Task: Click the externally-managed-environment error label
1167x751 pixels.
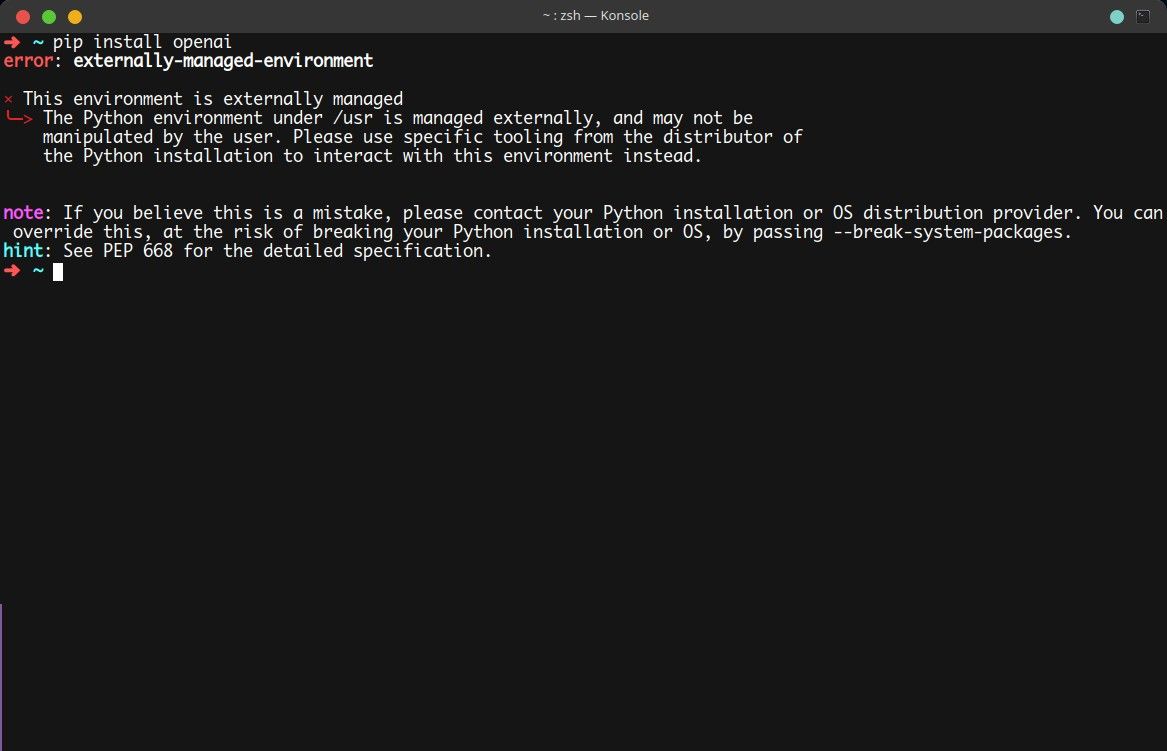Action: (222, 61)
